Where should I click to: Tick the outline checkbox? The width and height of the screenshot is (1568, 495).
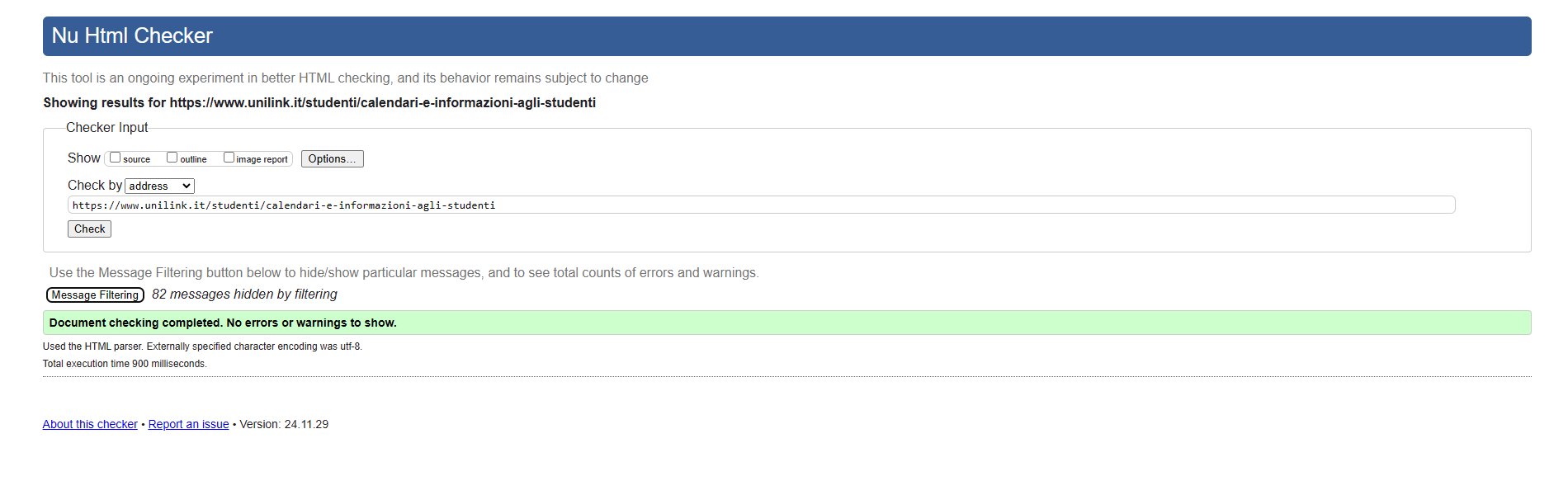pos(172,158)
